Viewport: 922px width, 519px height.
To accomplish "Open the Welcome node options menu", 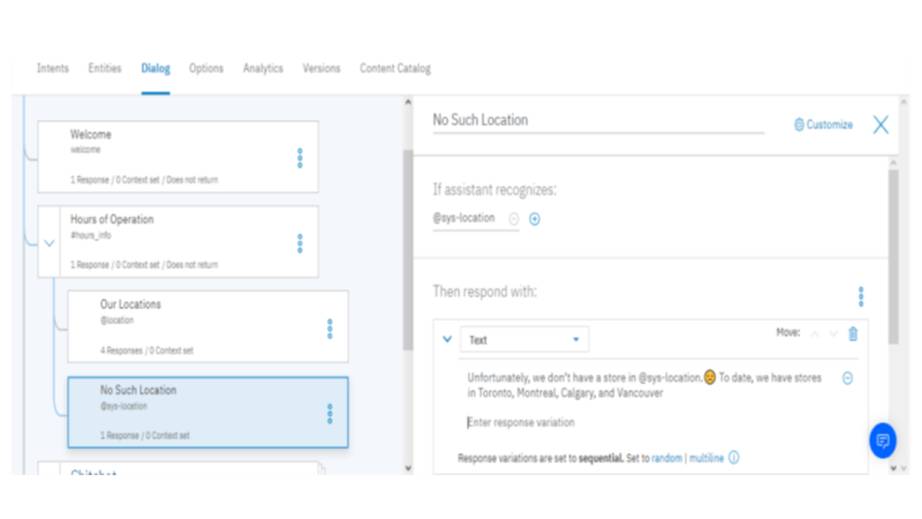I will click(300, 158).
